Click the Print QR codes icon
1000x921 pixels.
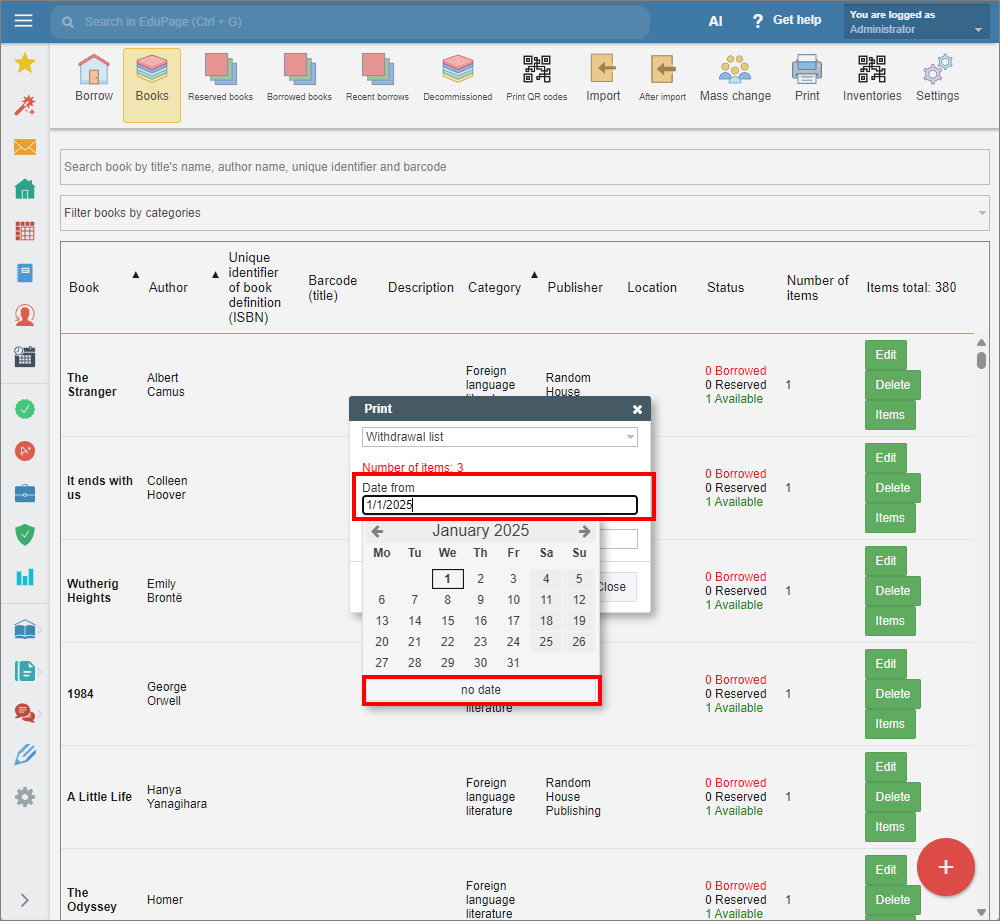coord(536,79)
